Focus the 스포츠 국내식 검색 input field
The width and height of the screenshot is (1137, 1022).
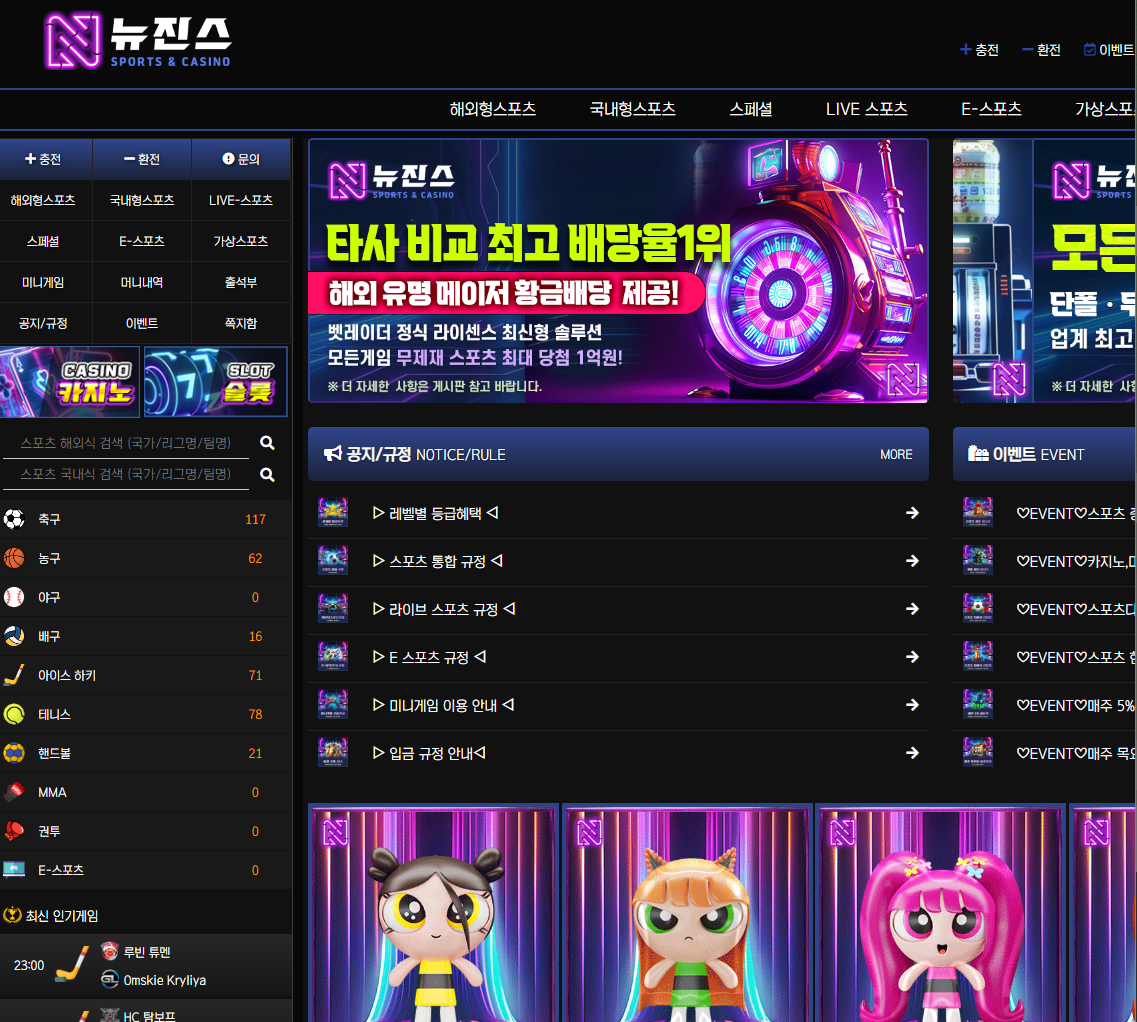click(126, 474)
